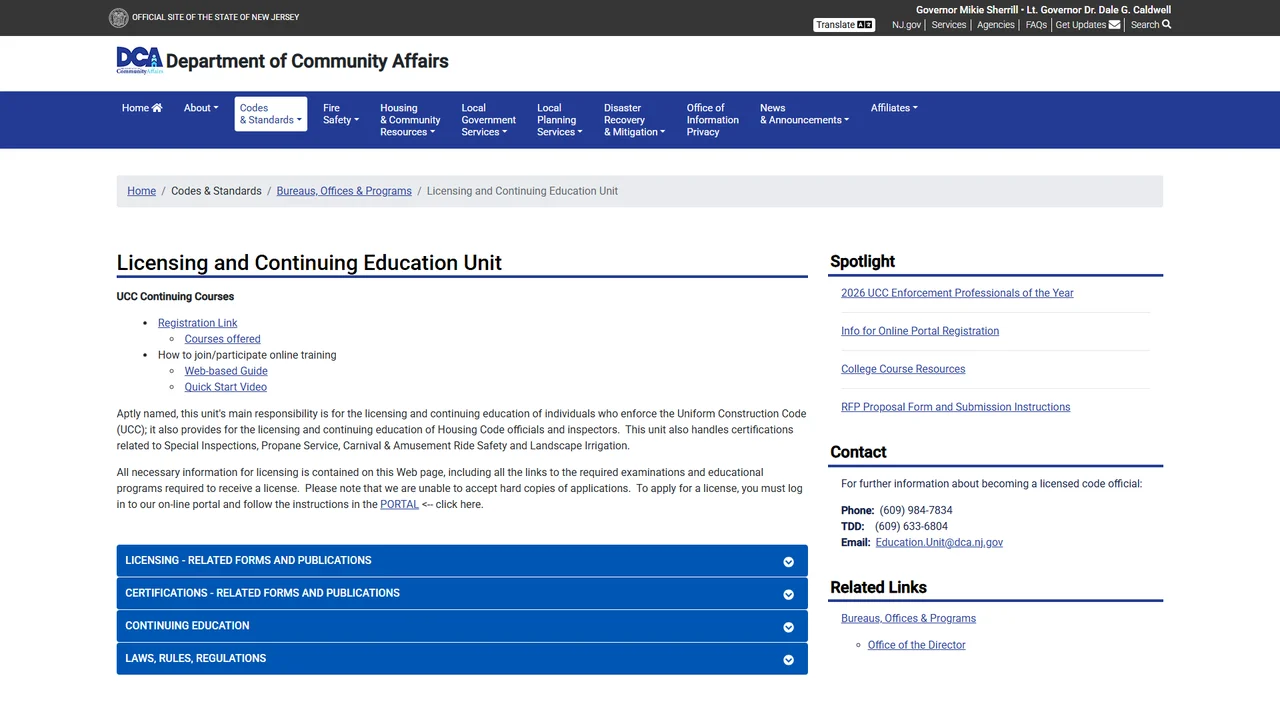Open the Courses offered link
The height and width of the screenshot is (720, 1280).
223,339
